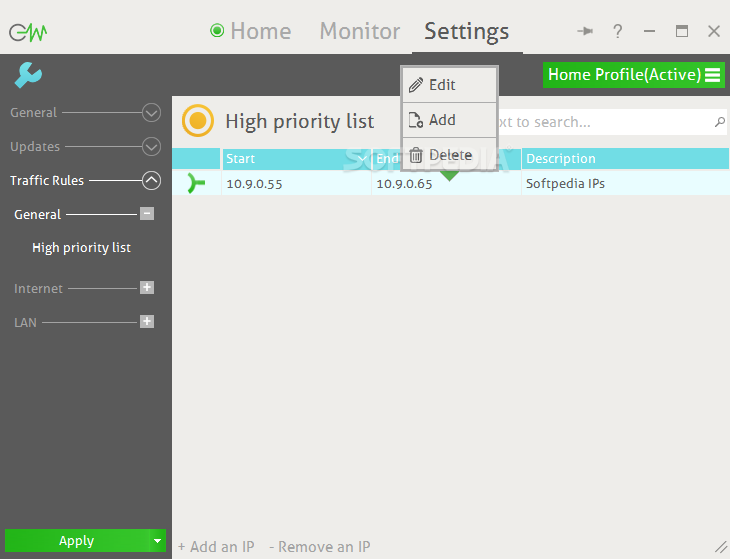
Task: Click the High priority list heading
Action: coord(300,121)
